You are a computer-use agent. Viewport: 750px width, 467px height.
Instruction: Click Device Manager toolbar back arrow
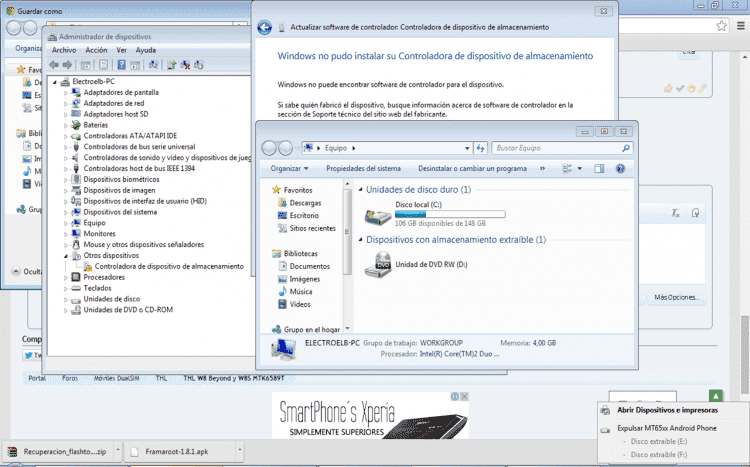click(x=54, y=65)
